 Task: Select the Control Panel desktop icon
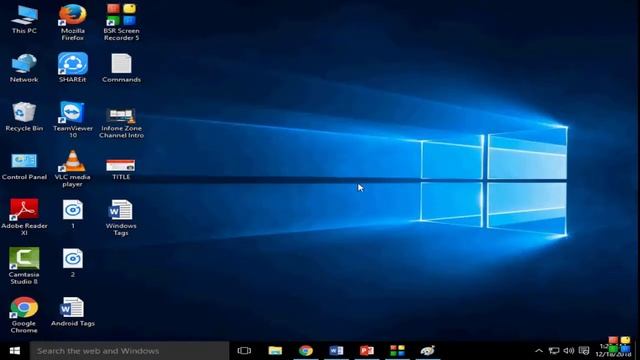click(x=24, y=167)
